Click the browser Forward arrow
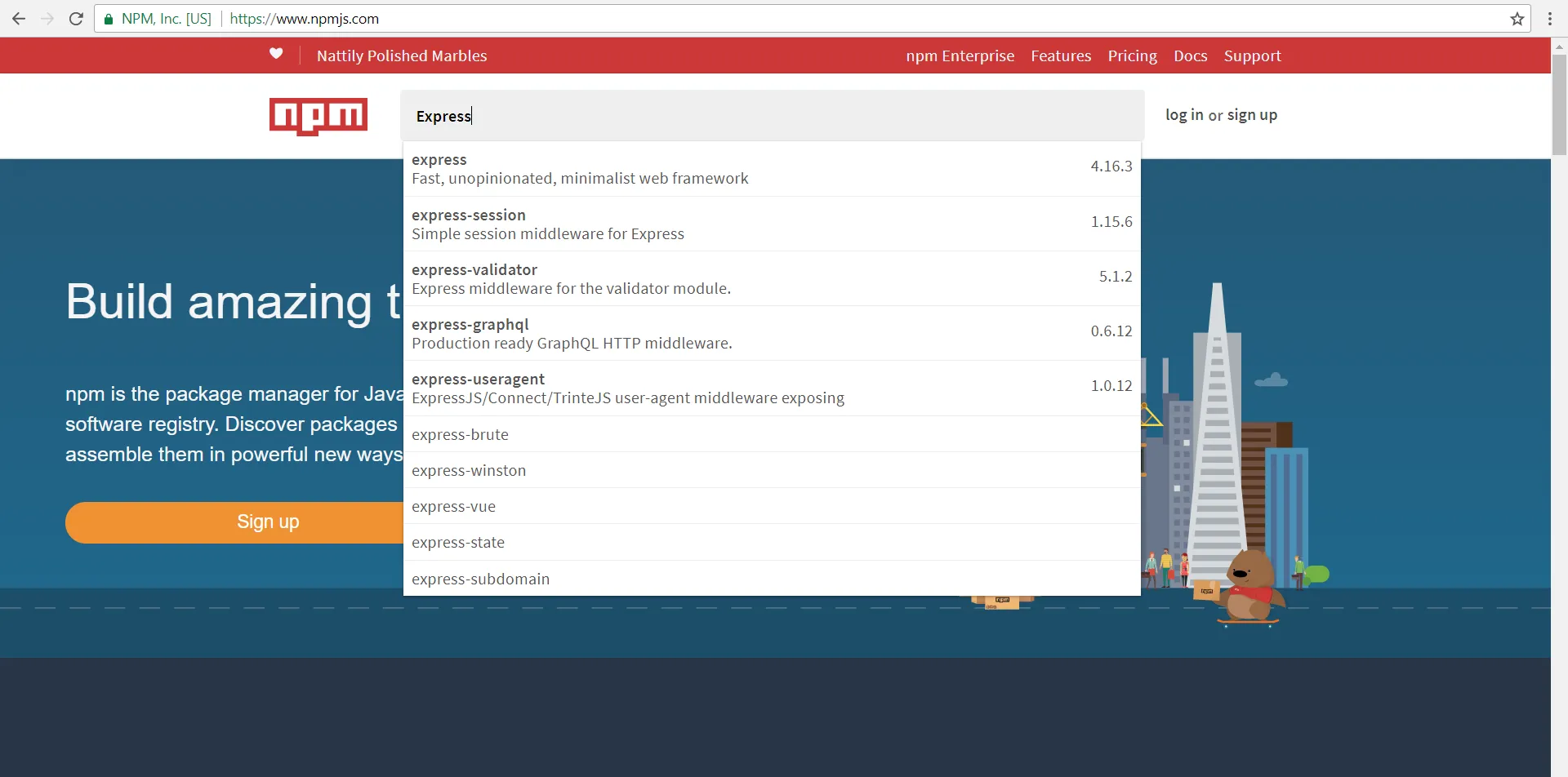This screenshot has width=1568, height=777. pyautogui.click(x=47, y=19)
